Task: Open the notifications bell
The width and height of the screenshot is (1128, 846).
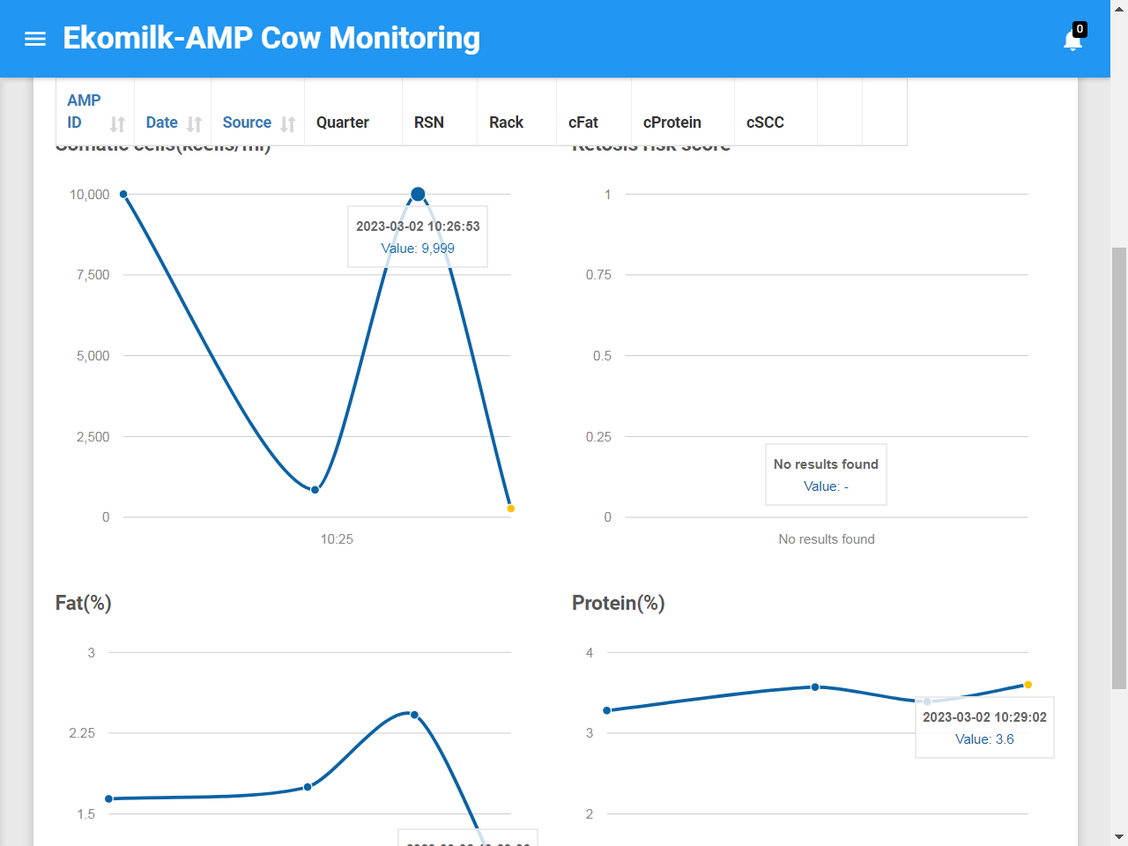Action: [1072, 40]
